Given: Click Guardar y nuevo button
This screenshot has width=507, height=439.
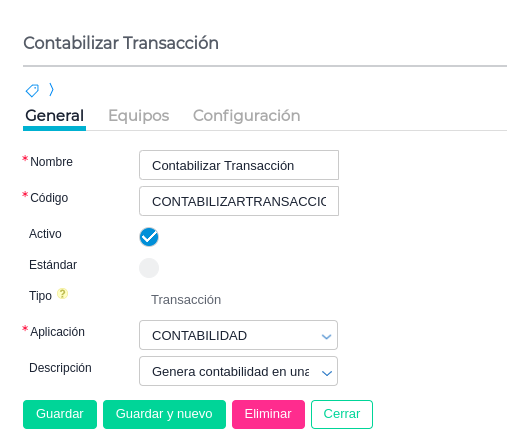Looking at the screenshot, I should (x=164, y=414).
